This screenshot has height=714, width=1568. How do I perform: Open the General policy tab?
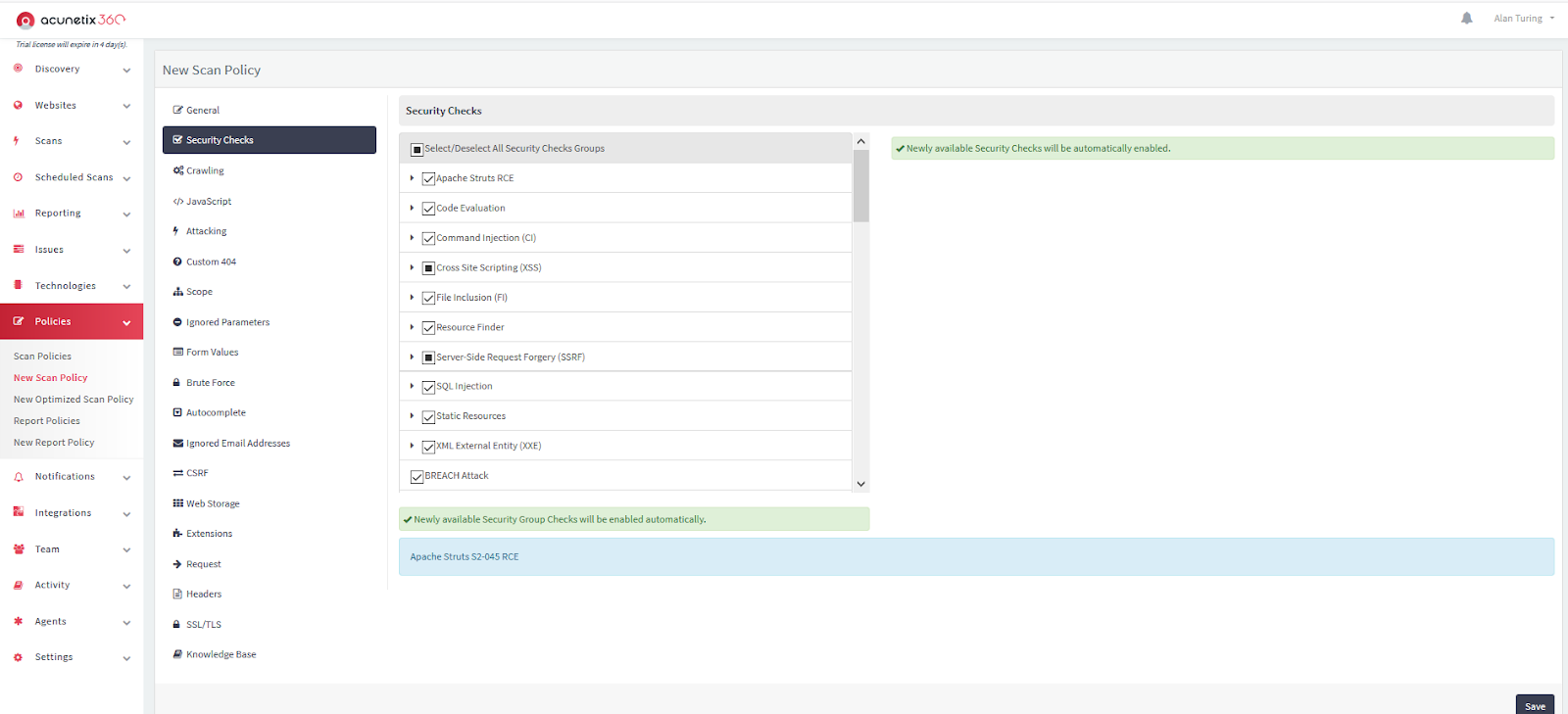click(269, 110)
